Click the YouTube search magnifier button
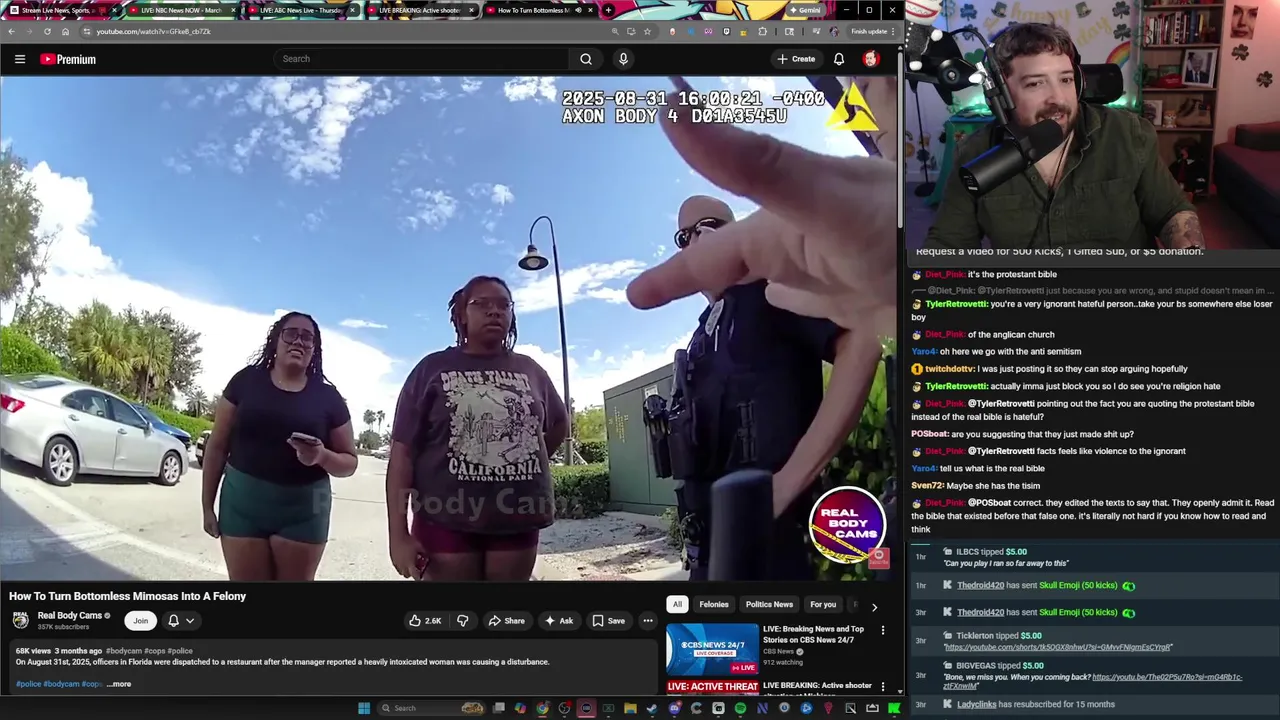Viewport: 1280px width, 720px height. click(x=586, y=59)
